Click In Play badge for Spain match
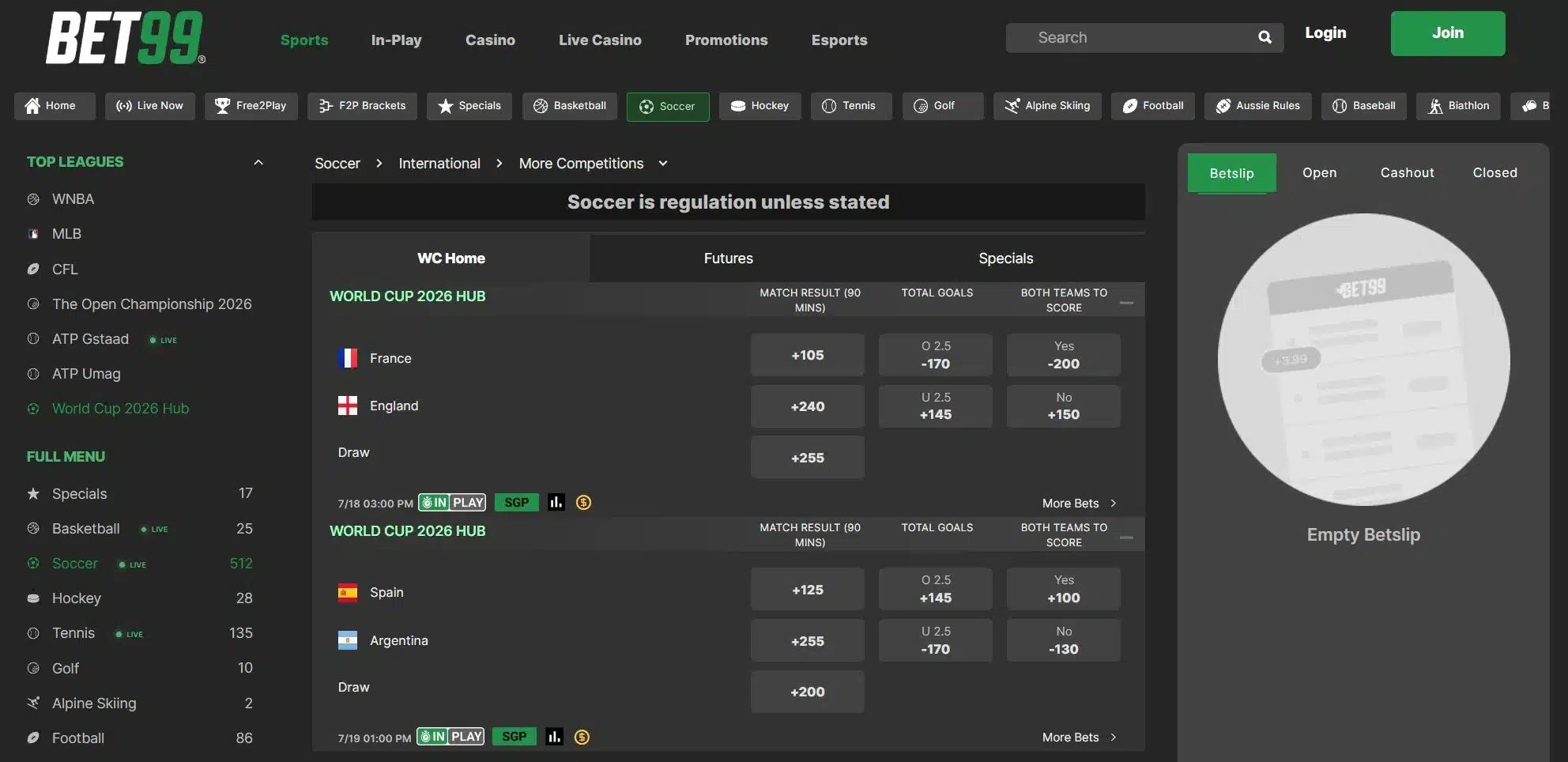 450,737
